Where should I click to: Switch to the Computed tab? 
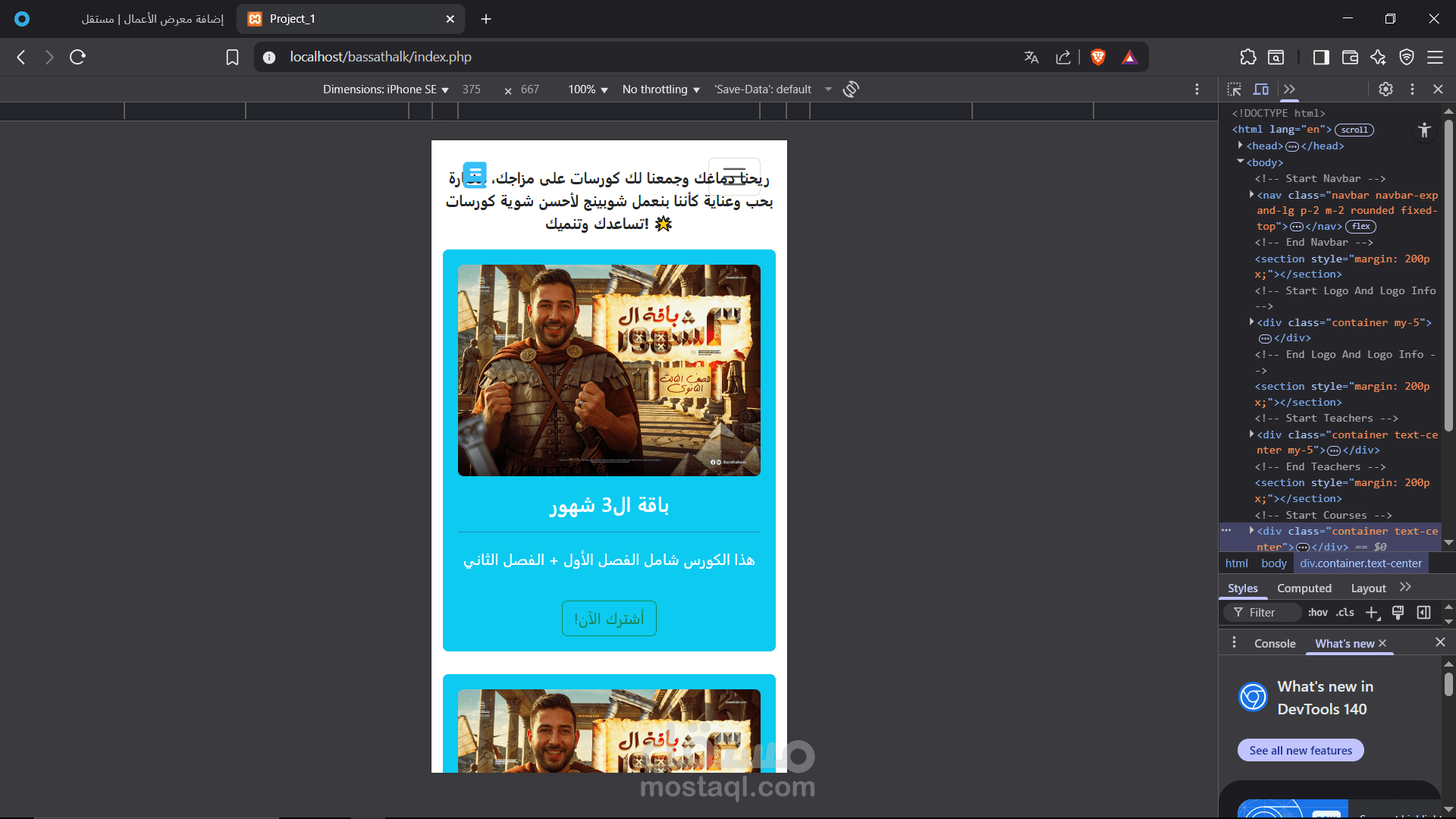(x=1304, y=588)
